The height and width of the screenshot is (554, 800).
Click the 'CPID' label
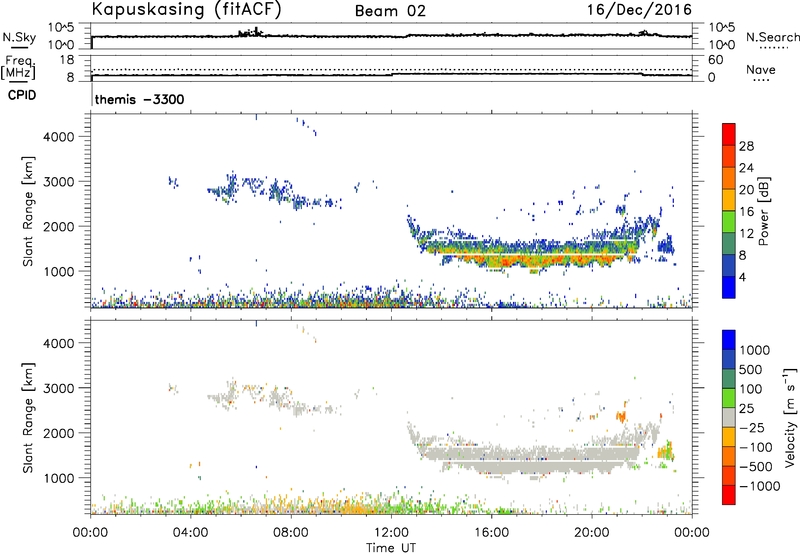pyautogui.click(x=22, y=95)
